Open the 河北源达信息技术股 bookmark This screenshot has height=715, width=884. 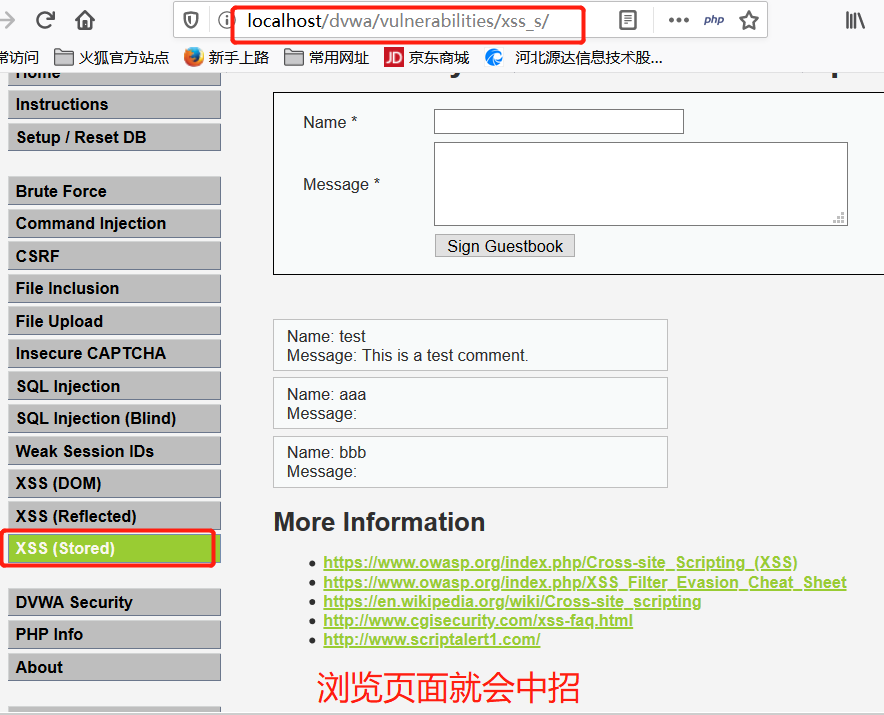pyautogui.click(x=574, y=58)
